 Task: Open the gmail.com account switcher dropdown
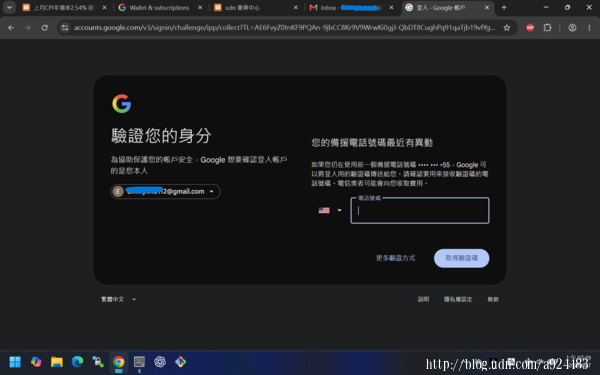tap(165, 191)
